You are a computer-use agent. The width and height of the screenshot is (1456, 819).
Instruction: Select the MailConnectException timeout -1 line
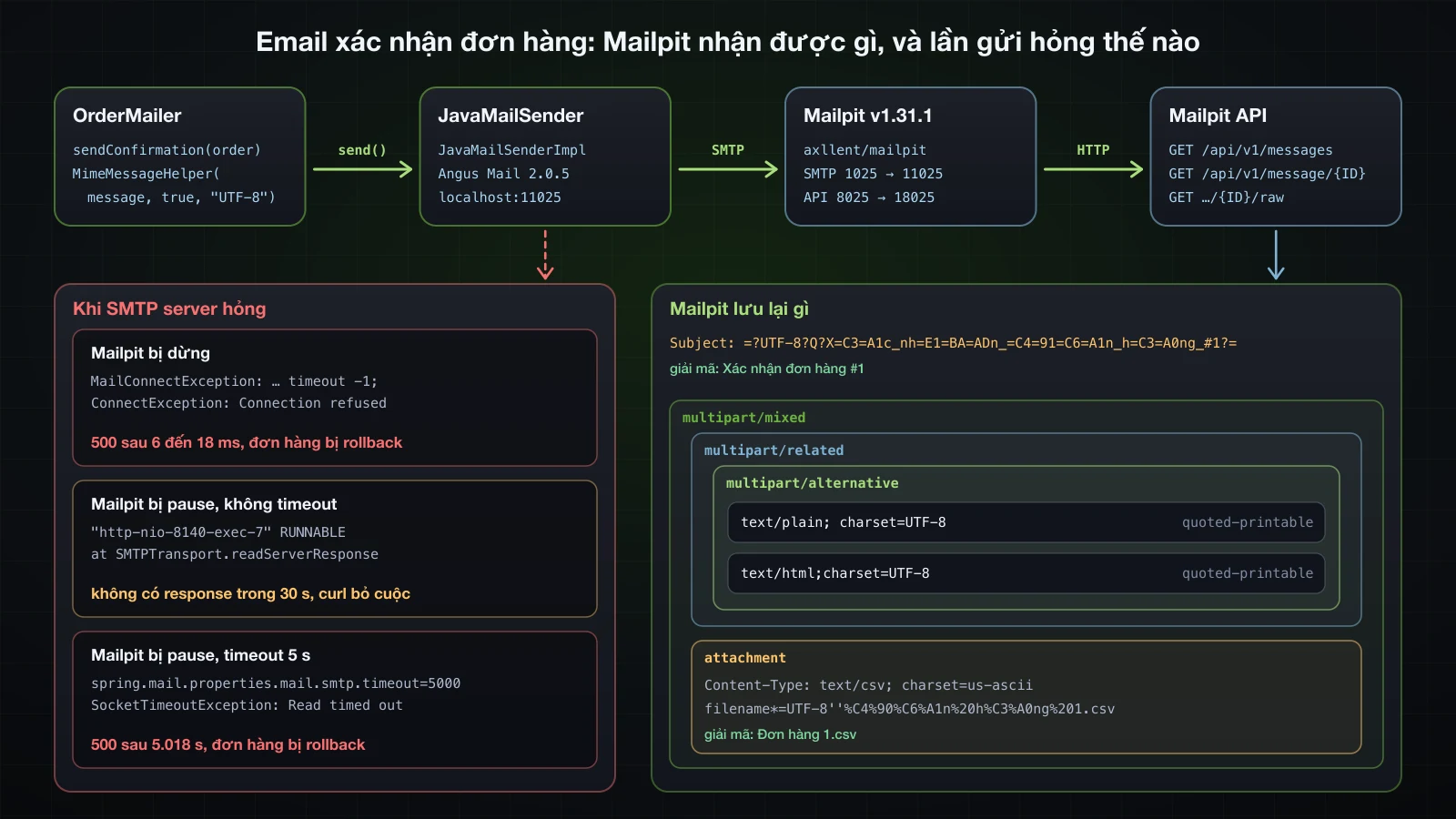pos(234,381)
